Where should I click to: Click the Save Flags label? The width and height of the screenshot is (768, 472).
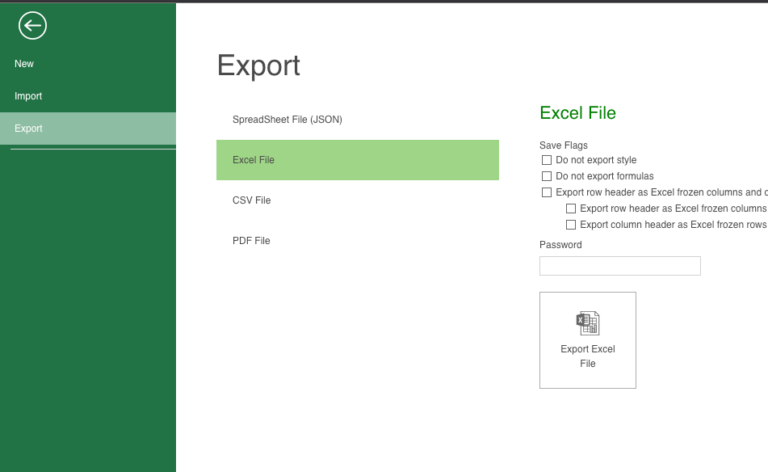coord(563,145)
